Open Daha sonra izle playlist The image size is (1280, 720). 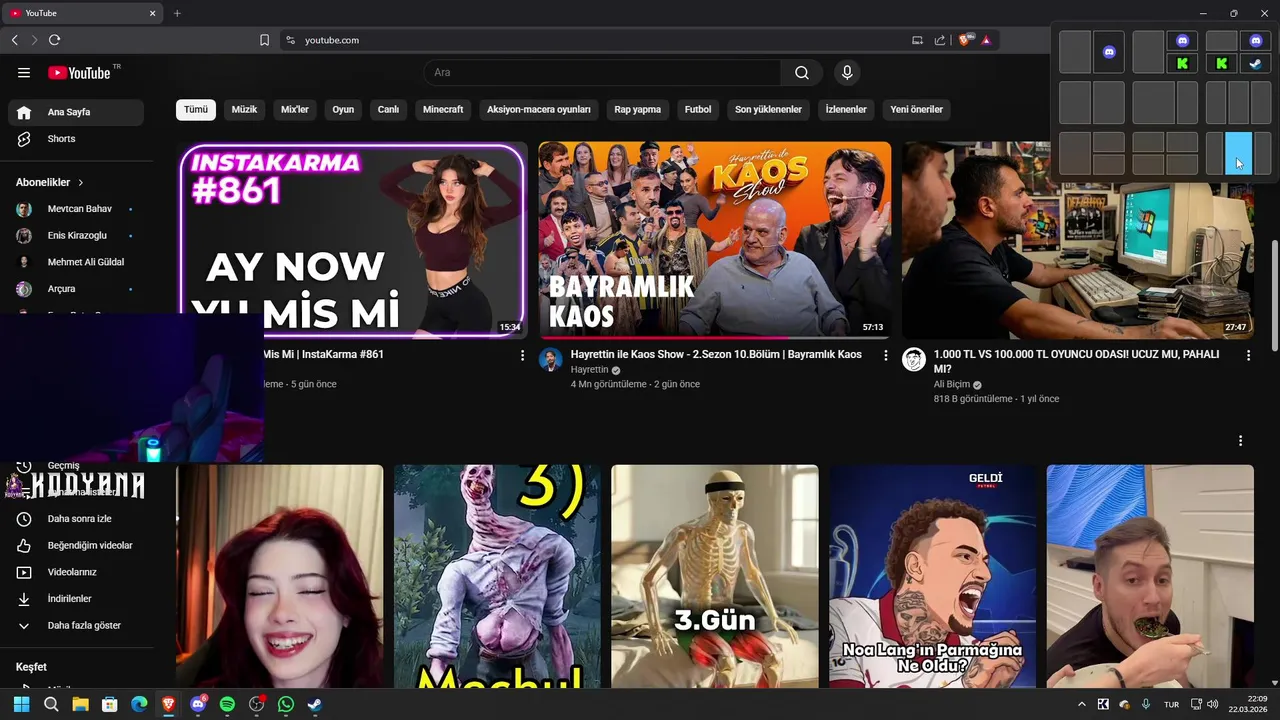pos(76,519)
